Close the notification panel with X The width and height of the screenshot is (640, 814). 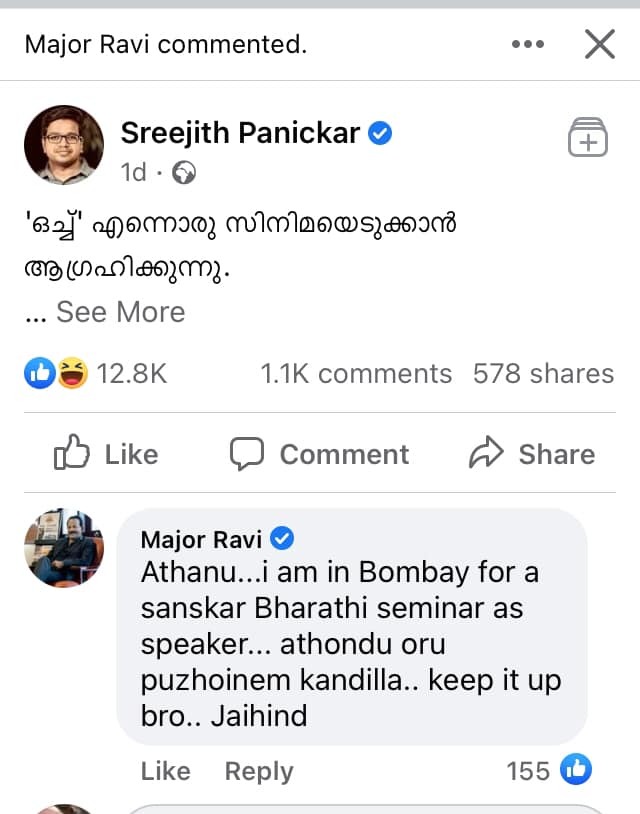[599, 44]
